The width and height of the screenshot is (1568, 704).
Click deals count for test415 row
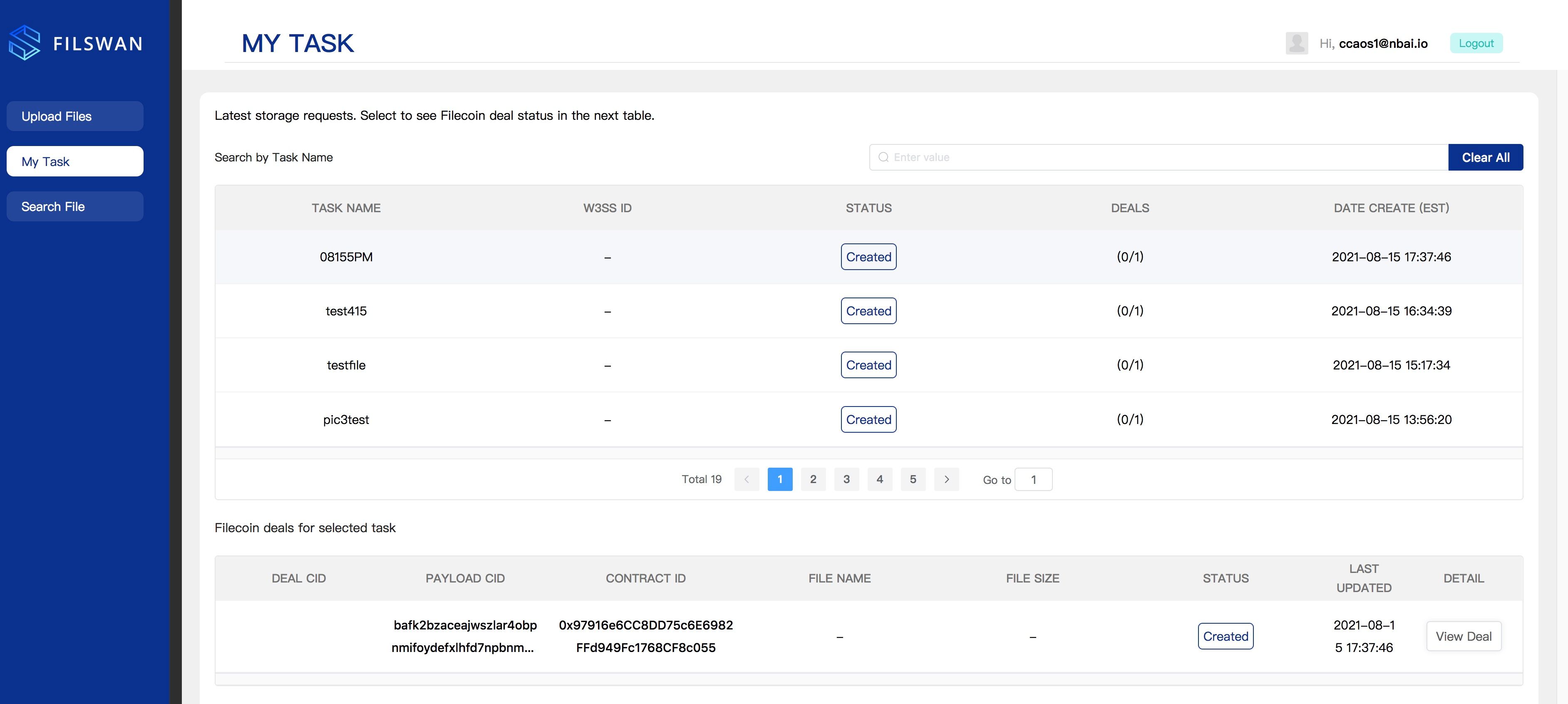pyautogui.click(x=1130, y=311)
